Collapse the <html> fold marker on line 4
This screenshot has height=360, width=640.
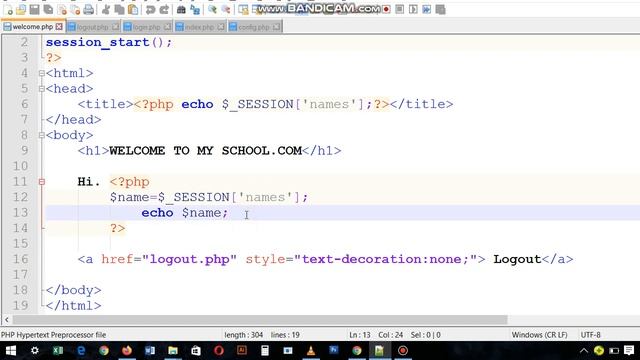41,73
